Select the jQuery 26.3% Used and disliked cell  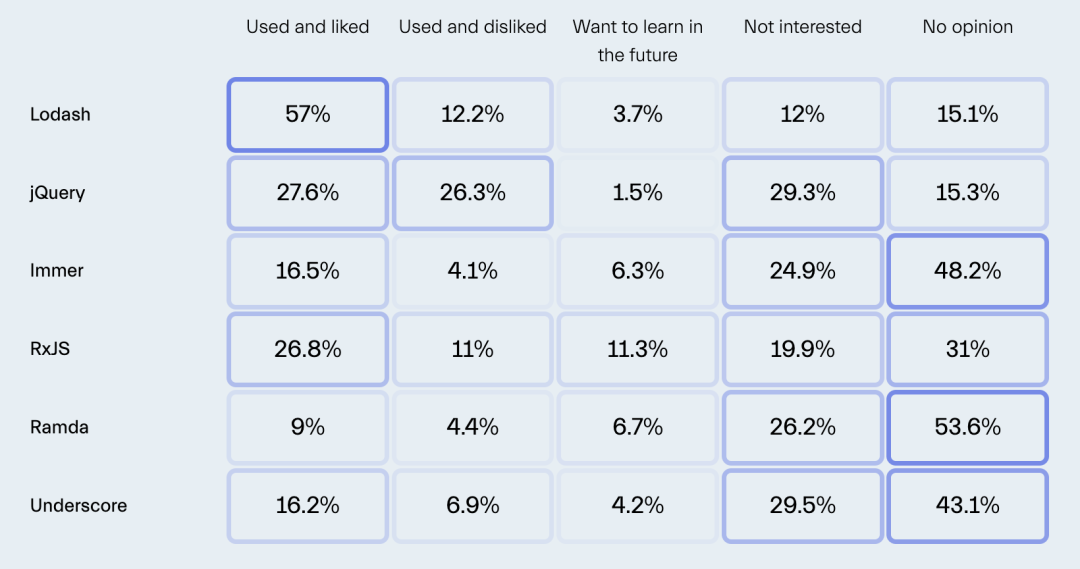click(x=472, y=193)
